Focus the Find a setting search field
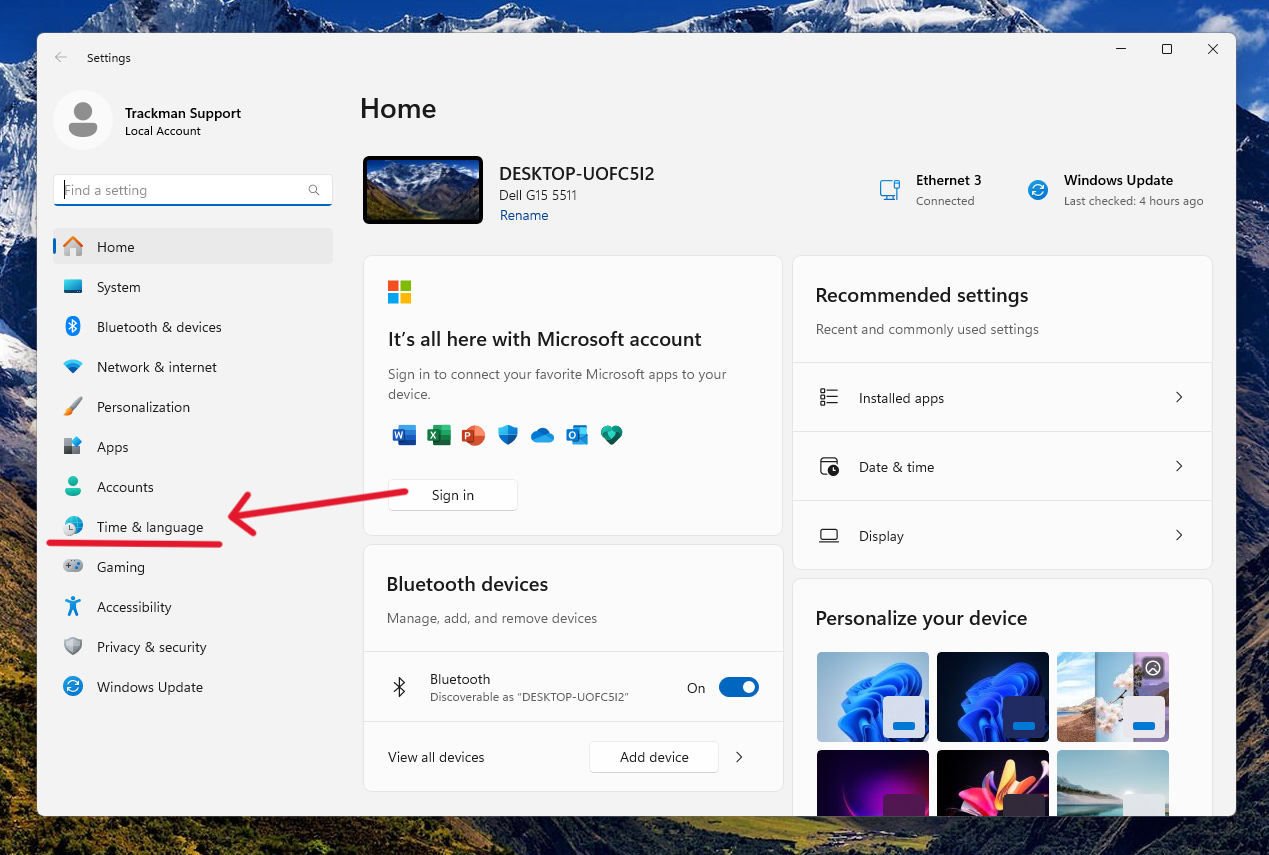1269x855 pixels. click(193, 190)
